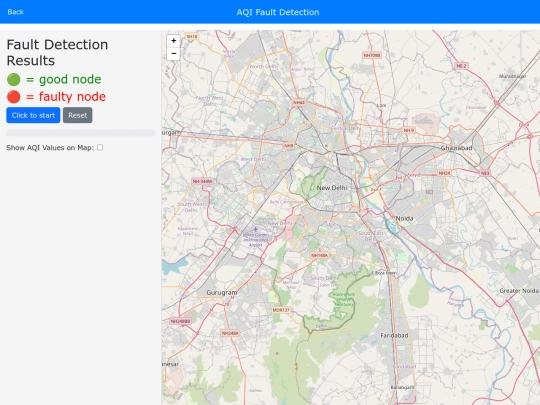
Task: Reset the fault detection results
Action: click(77, 115)
